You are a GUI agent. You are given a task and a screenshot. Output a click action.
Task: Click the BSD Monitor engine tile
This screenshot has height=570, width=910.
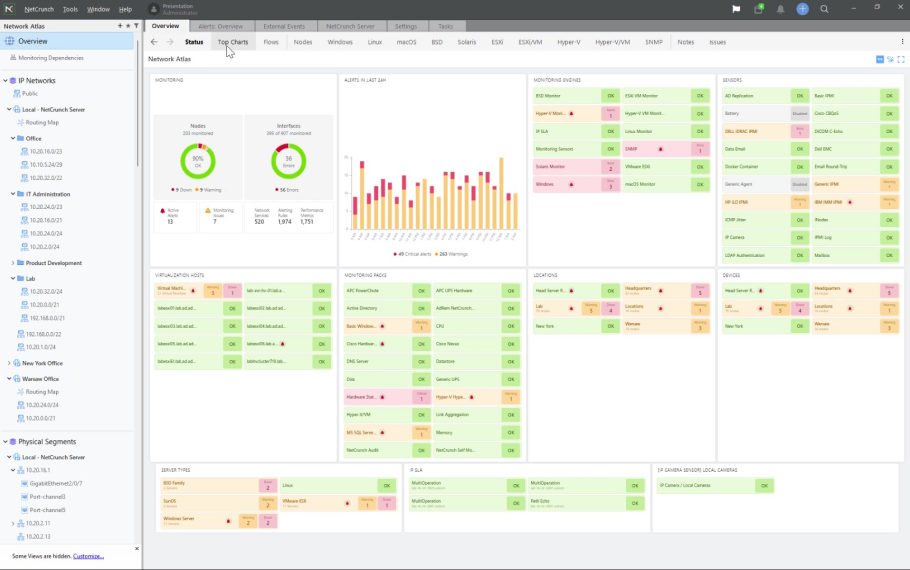coord(576,96)
